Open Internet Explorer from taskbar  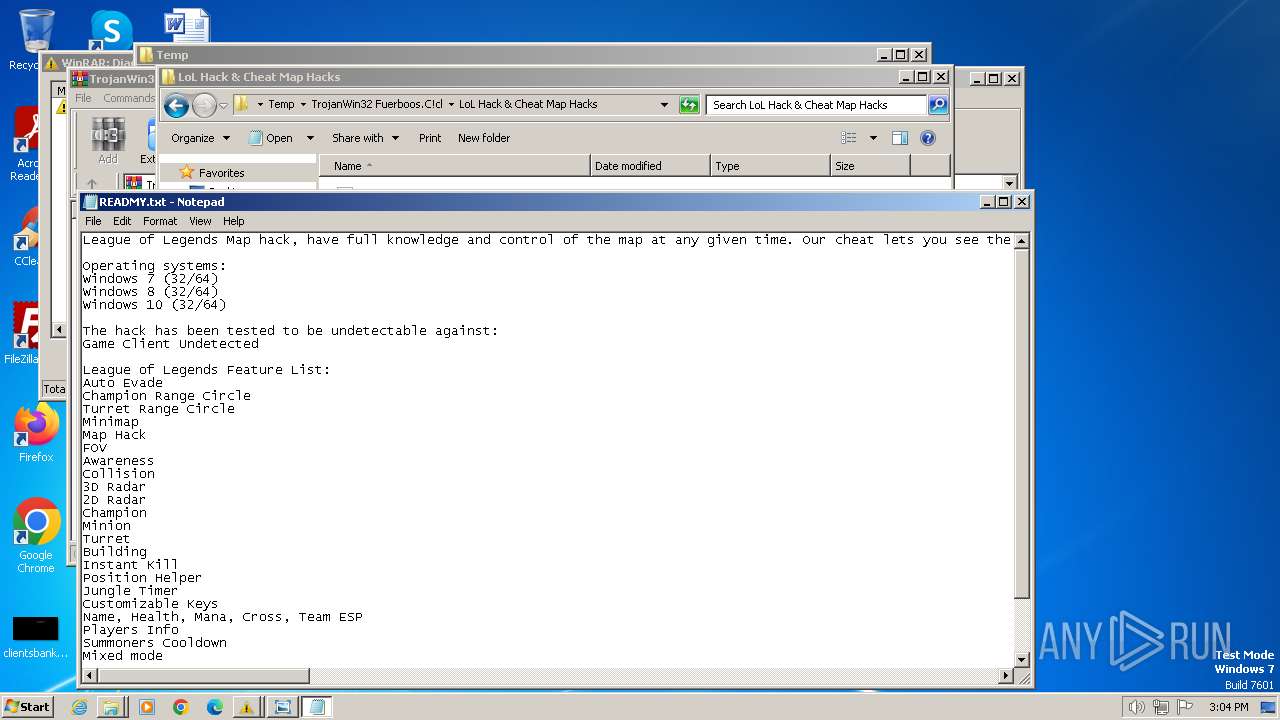(79, 707)
